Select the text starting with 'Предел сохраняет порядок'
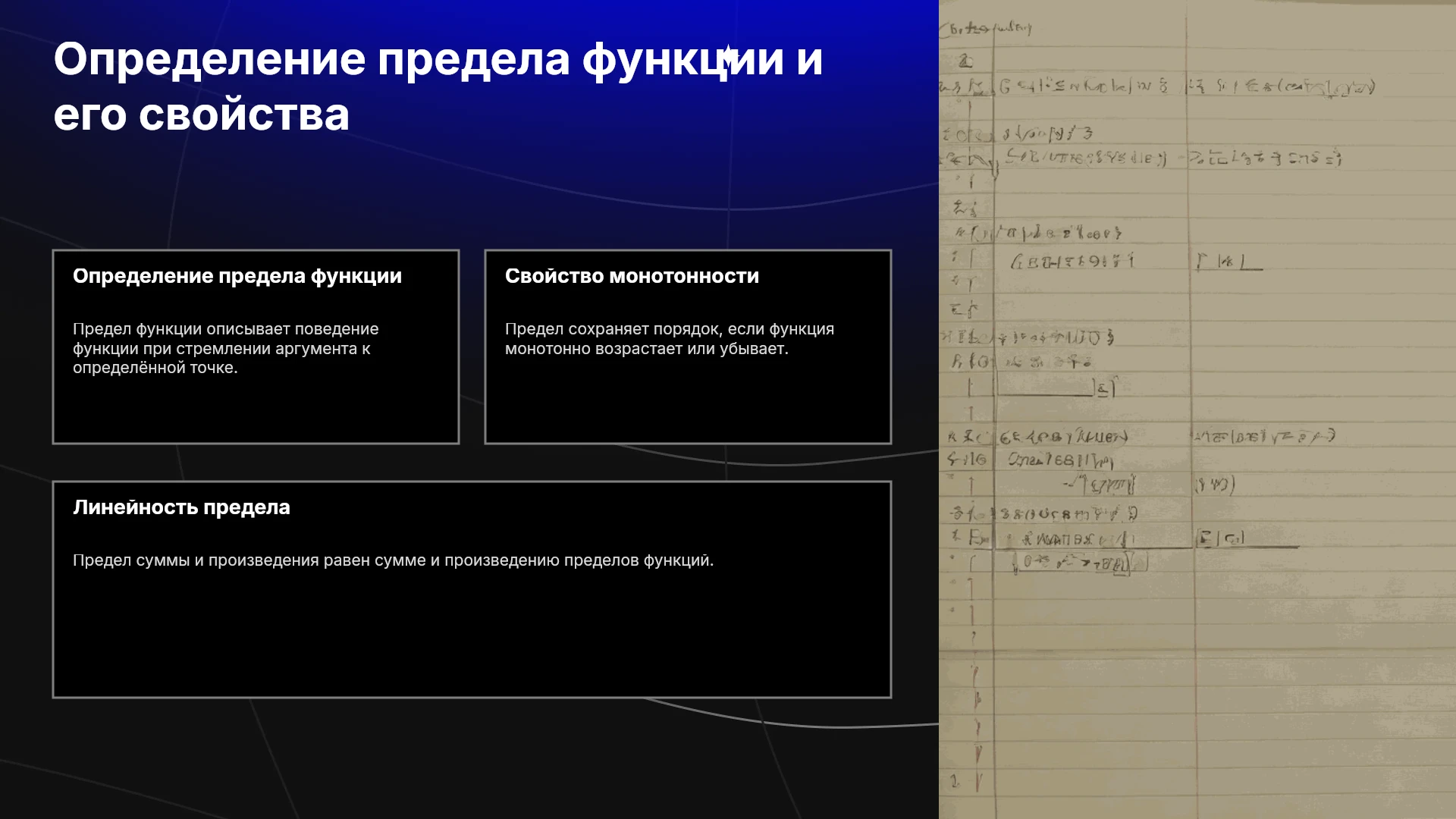The image size is (1456, 819). (x=670, y=339)
